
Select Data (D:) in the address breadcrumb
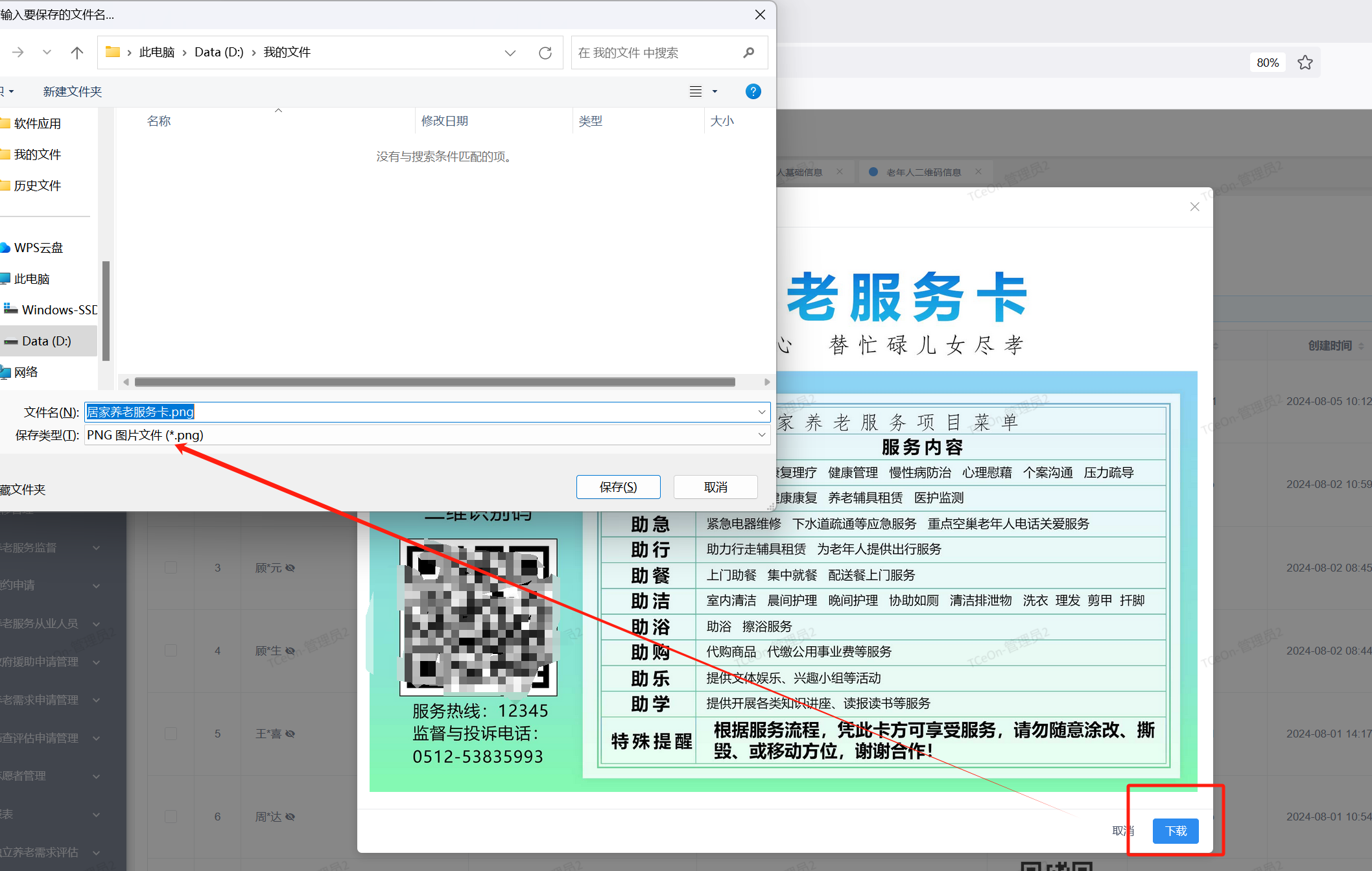point(219,52)
